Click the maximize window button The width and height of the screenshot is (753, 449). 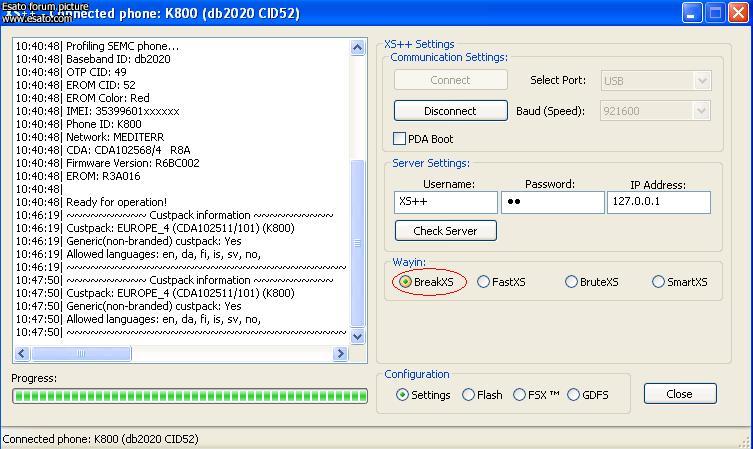pyautogui.click(x=716, y=12)
